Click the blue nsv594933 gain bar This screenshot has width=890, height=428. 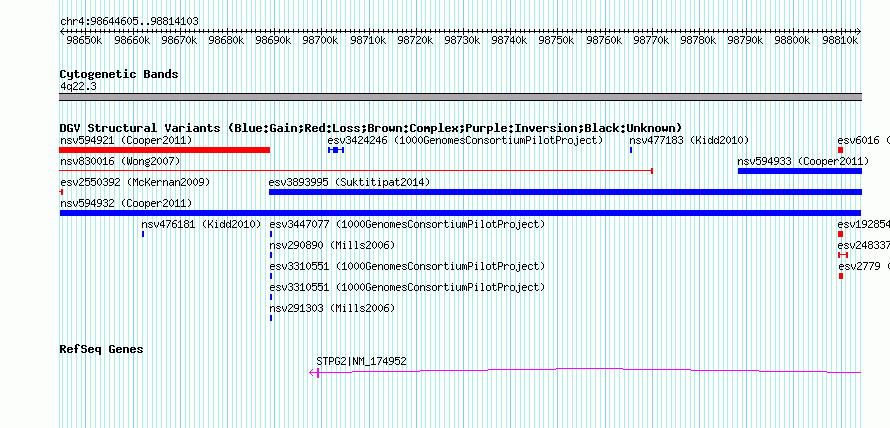click(x=800, y=171)
